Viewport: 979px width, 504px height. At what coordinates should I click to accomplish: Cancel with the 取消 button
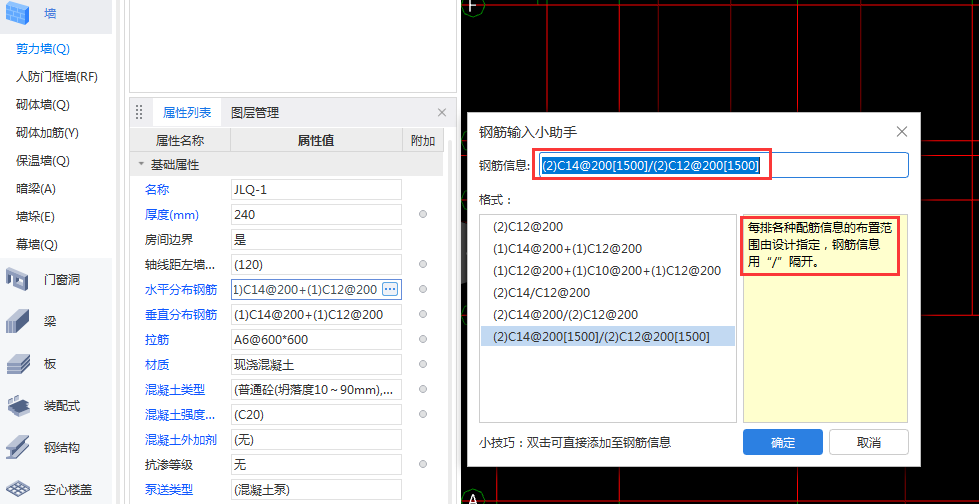(868, 442)
